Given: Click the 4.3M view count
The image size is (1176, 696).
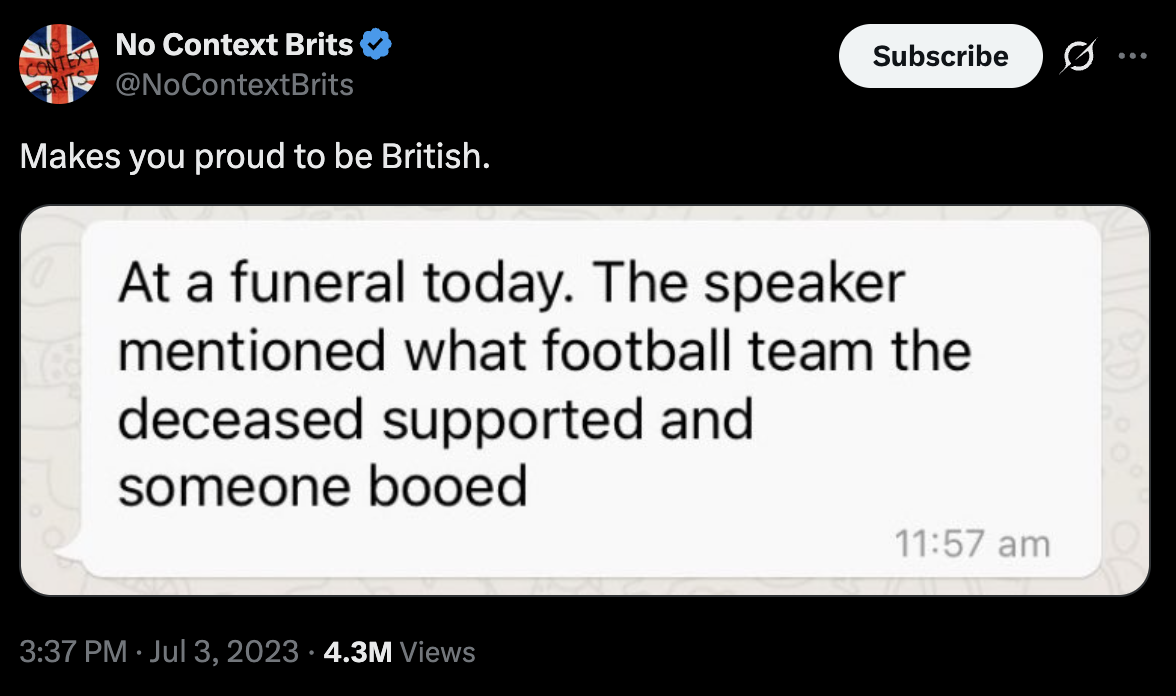Looking at the screenshot, I should pyautogui.click(x=359, y=653).
